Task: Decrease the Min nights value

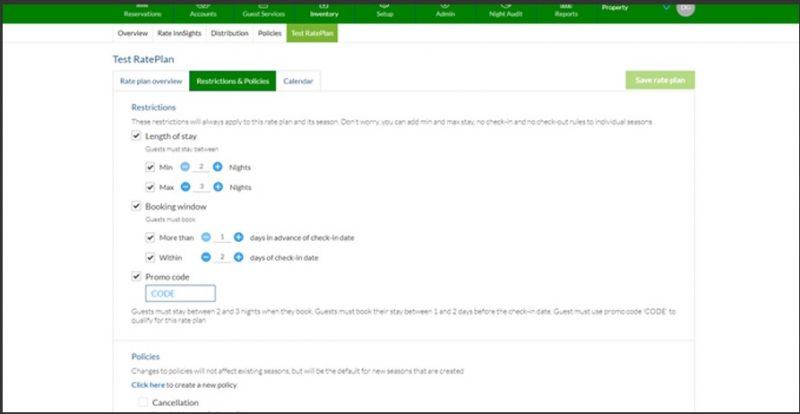Action: pyautogui.click(x=185, y=167)
